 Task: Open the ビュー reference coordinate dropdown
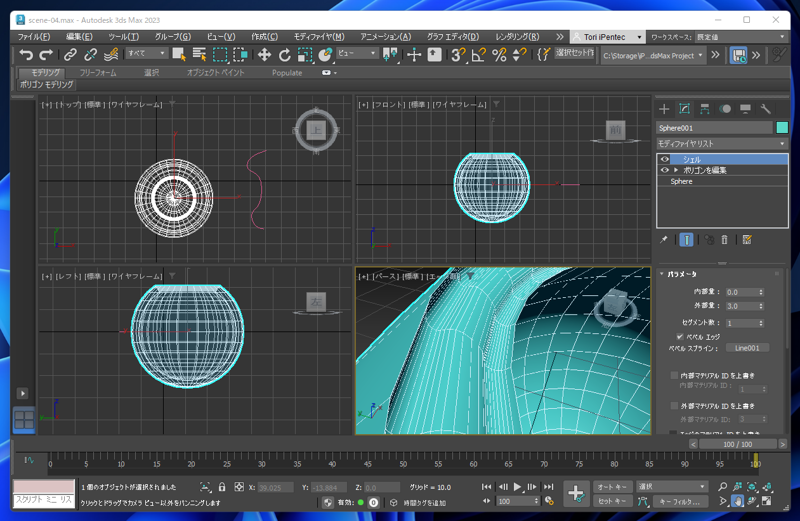(357, 53)
